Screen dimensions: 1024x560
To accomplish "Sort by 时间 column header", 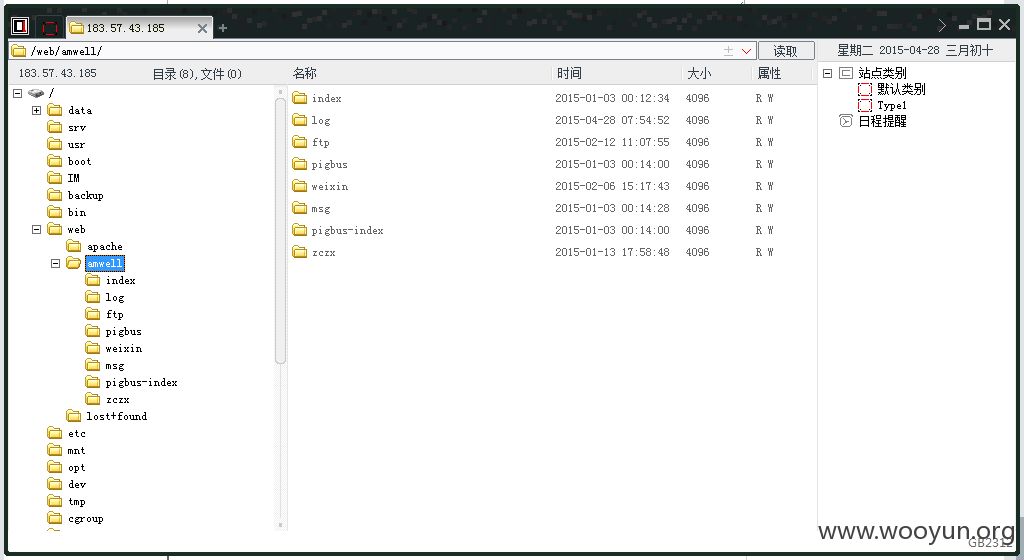I will pos(569,73).
